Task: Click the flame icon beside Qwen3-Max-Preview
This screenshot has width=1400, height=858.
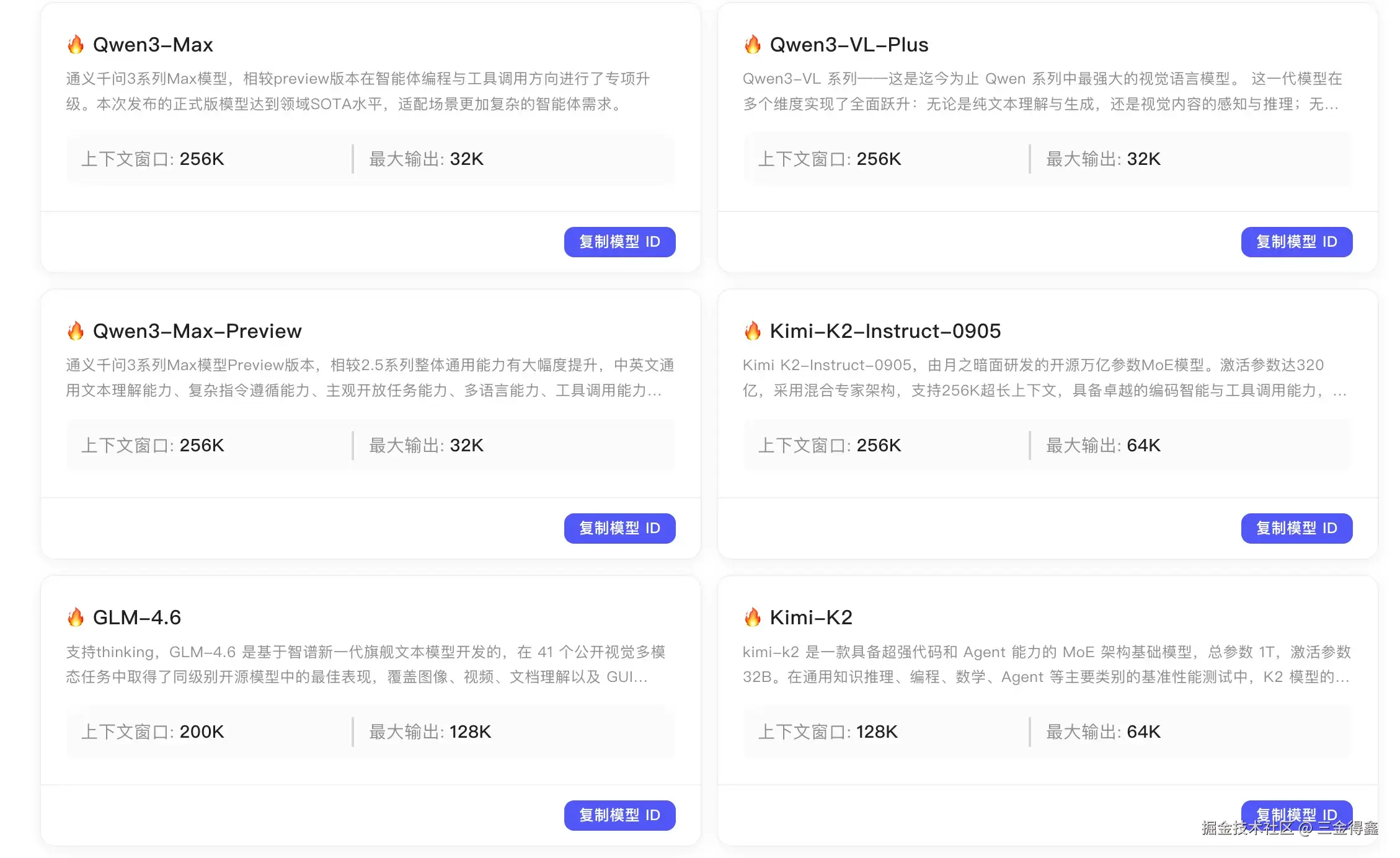Action: point(76,331)
